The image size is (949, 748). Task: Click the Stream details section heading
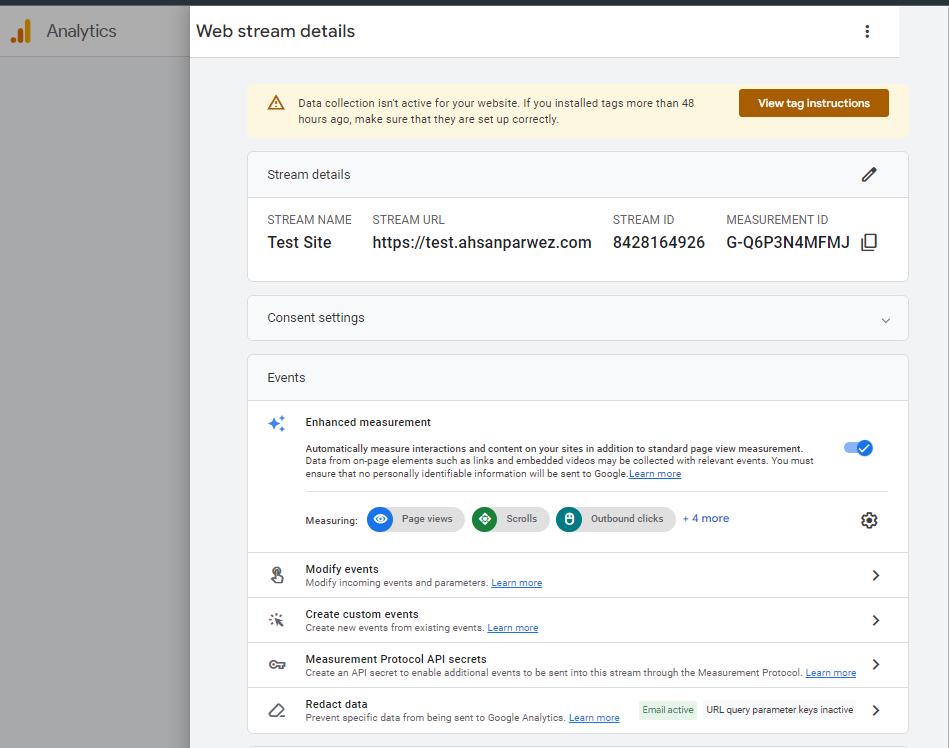tap(309, 174)
